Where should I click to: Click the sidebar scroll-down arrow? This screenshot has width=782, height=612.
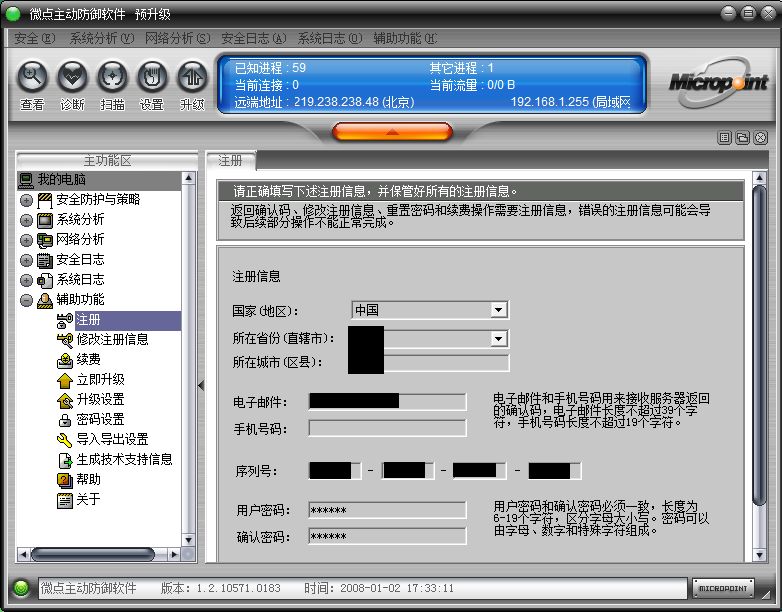tap(188, 540)
